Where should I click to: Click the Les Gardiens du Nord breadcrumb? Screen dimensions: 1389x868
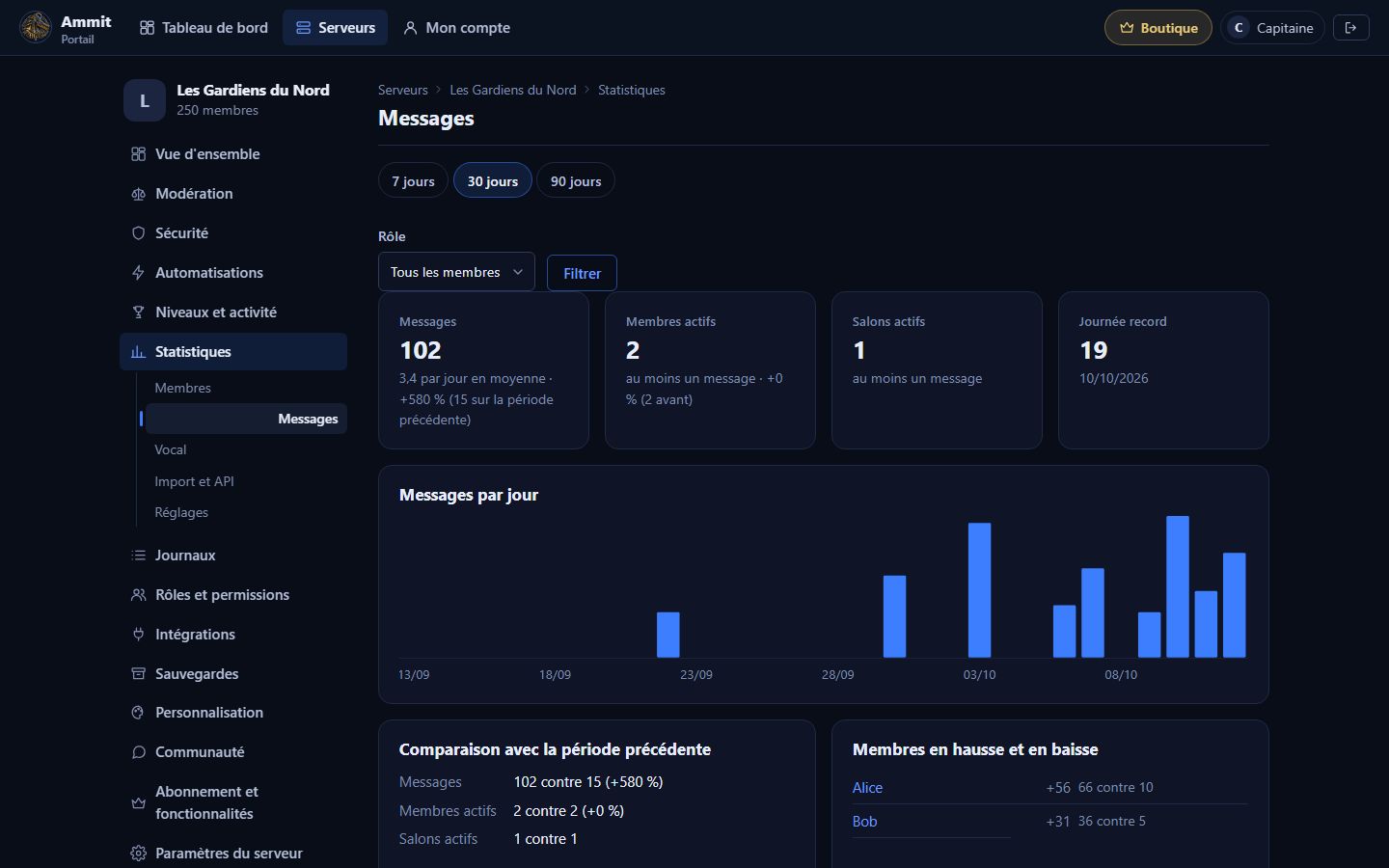tap(512, 90)
